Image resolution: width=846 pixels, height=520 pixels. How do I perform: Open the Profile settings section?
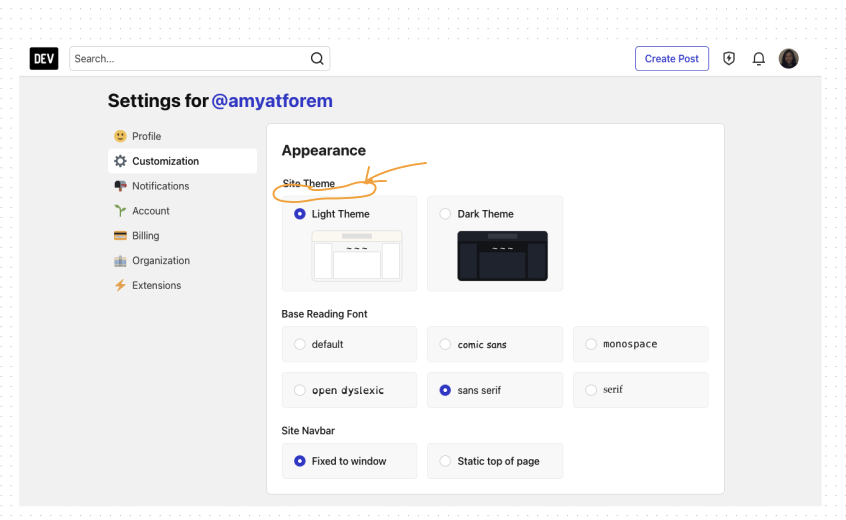tap(182, 136)
